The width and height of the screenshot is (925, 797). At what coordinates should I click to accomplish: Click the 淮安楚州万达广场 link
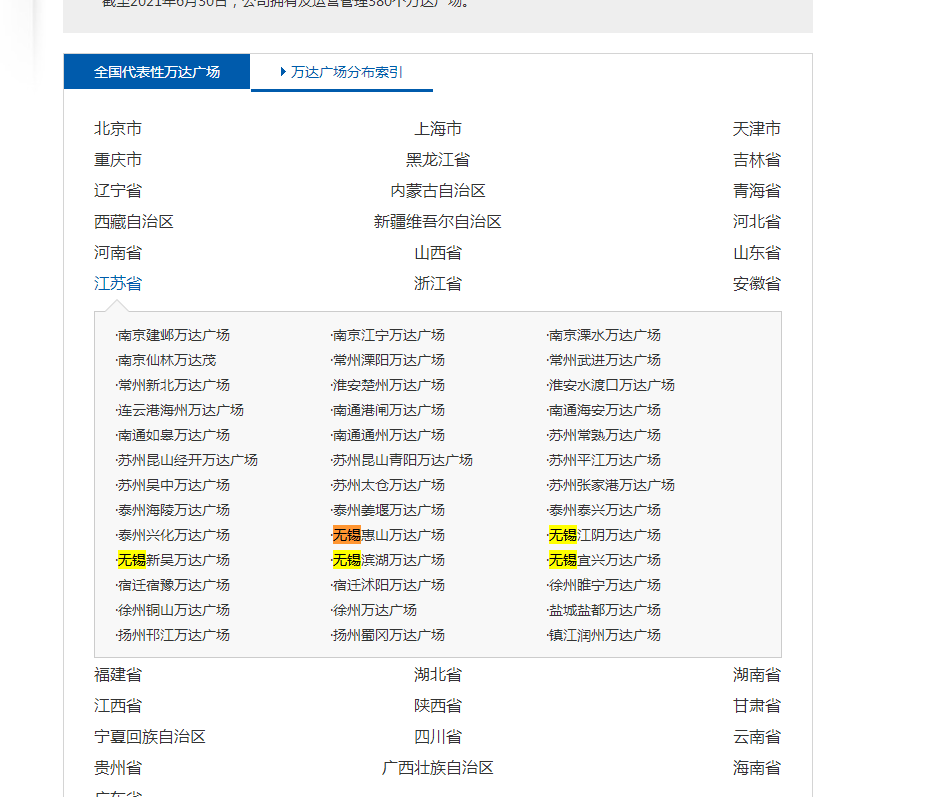388,385
